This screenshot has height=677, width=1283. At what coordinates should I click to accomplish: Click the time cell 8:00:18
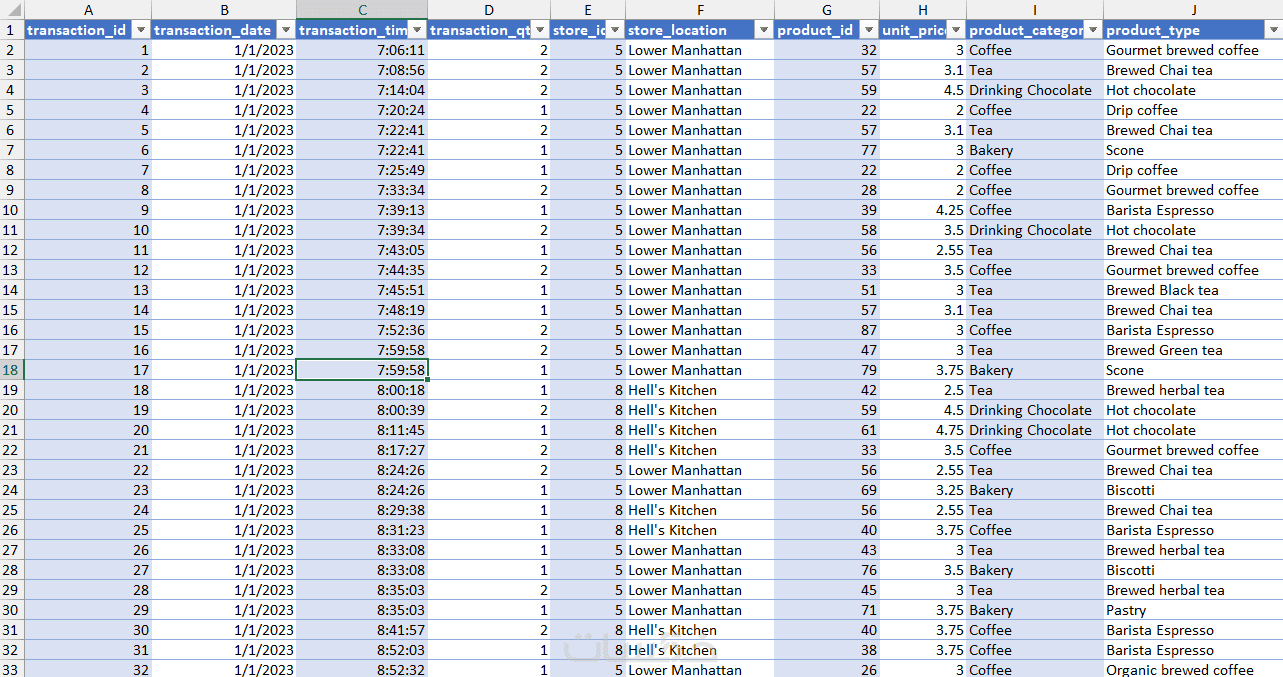click(x=362, y=390)
